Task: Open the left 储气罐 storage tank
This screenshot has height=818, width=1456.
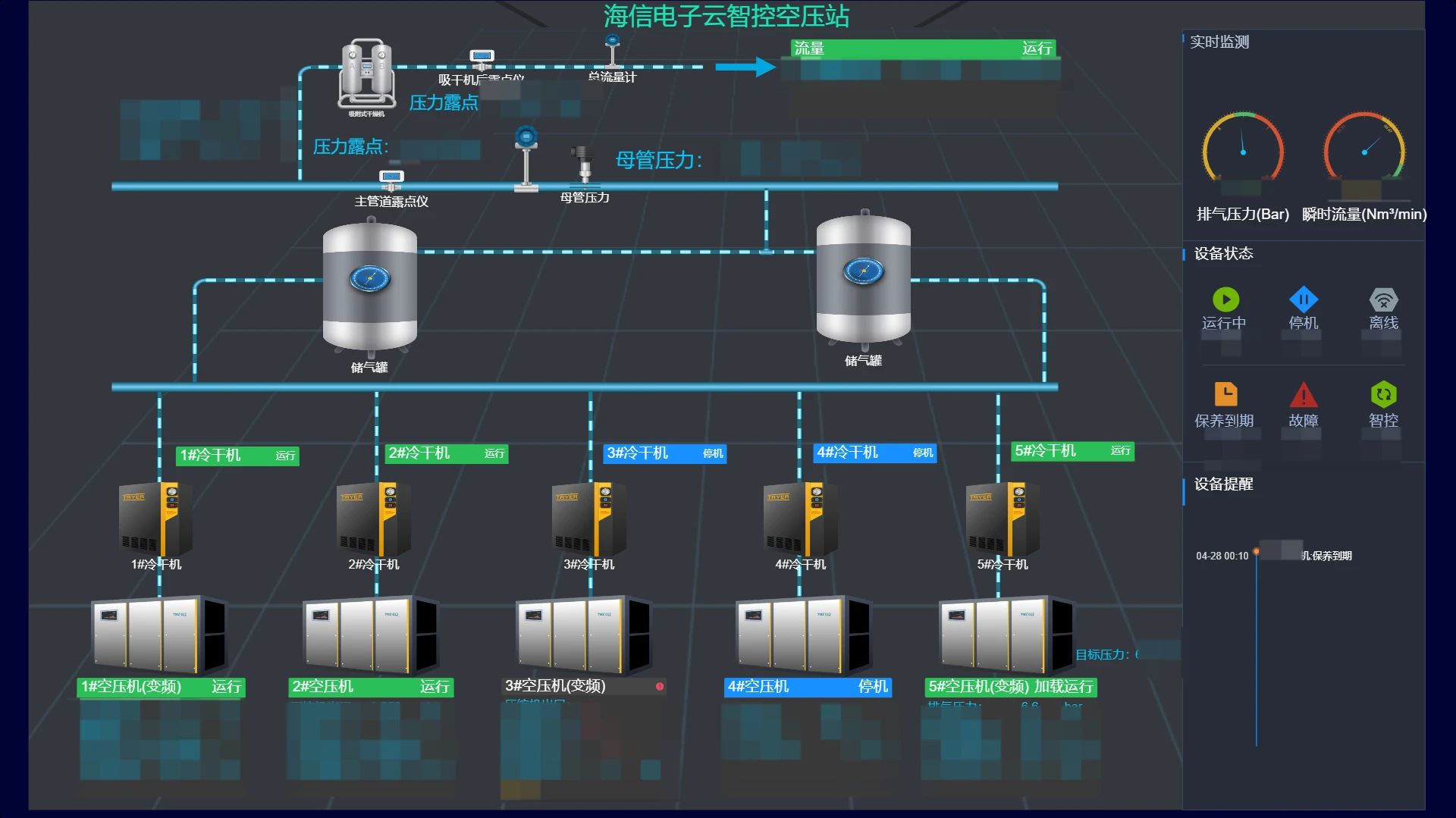Action: point(370,287)
